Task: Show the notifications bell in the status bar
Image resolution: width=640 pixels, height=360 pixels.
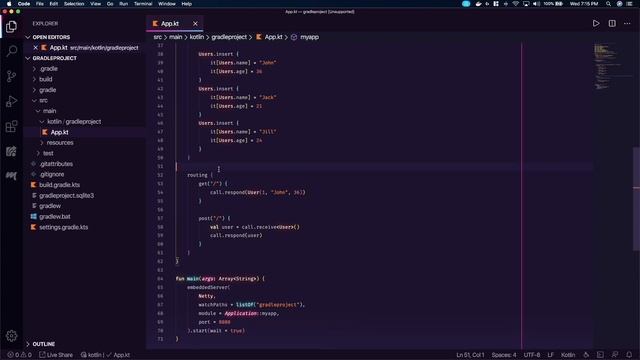Action: coord(629,355)
